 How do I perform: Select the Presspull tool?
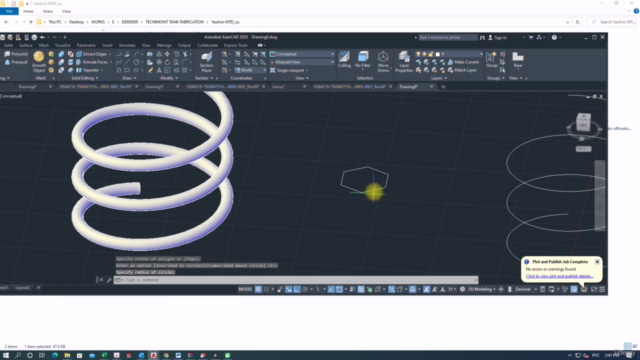(x=16, y=62)
